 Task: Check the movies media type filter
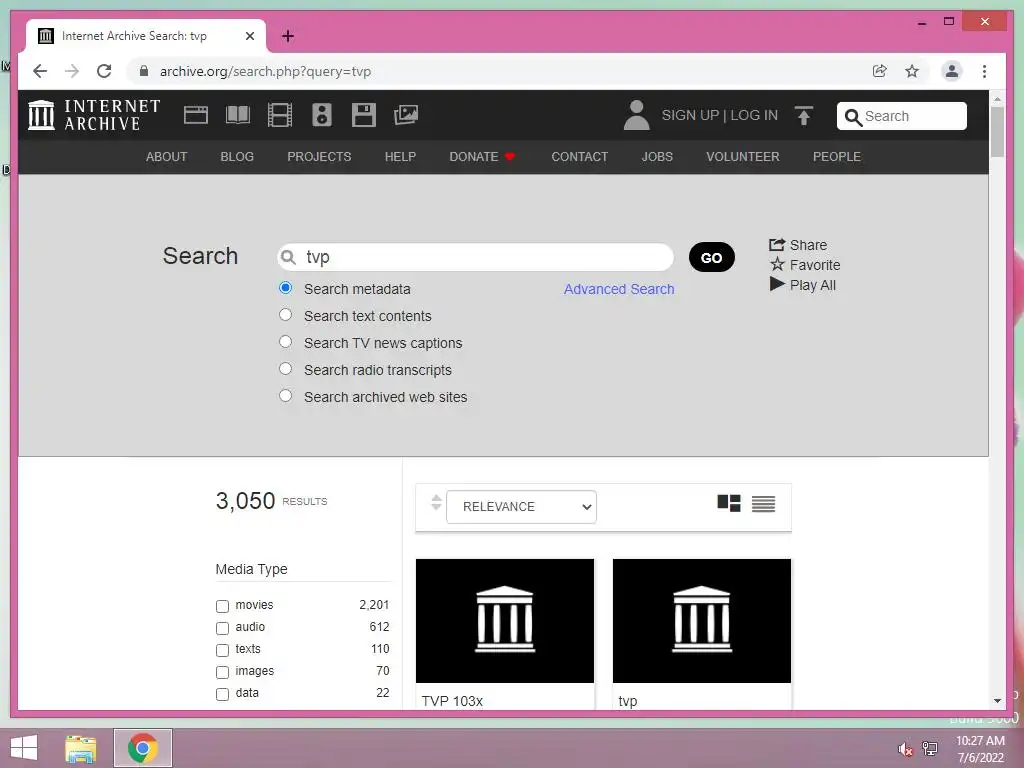(x=222, y=606)
